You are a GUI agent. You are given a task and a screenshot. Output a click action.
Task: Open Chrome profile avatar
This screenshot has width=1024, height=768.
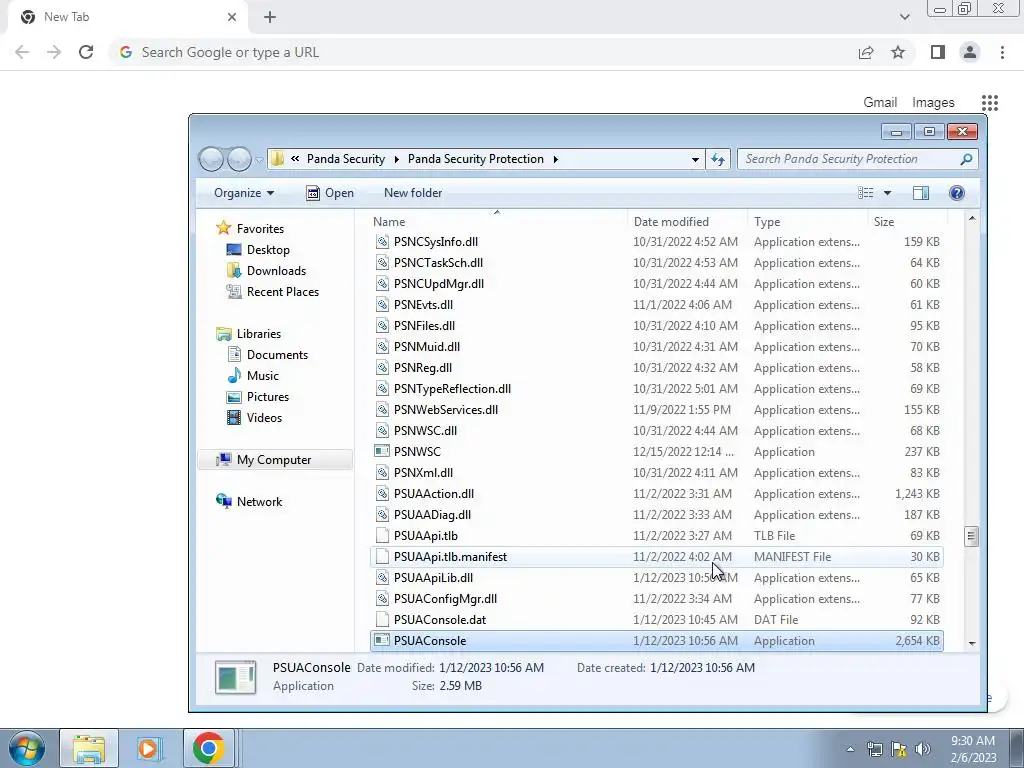point(970,52)
